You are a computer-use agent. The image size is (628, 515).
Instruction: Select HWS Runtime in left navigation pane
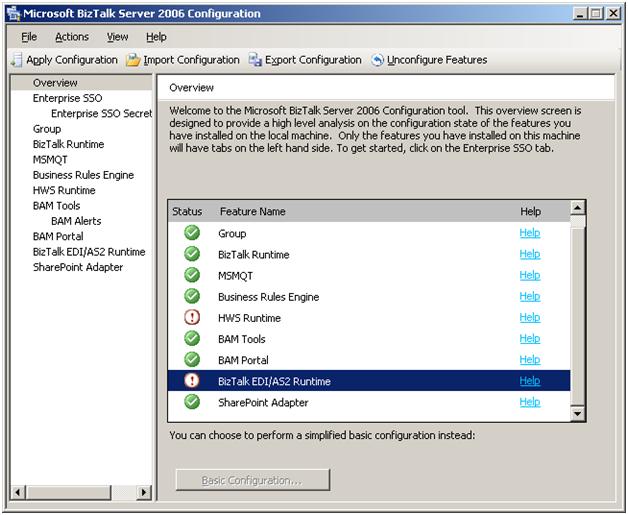point(64,190)
